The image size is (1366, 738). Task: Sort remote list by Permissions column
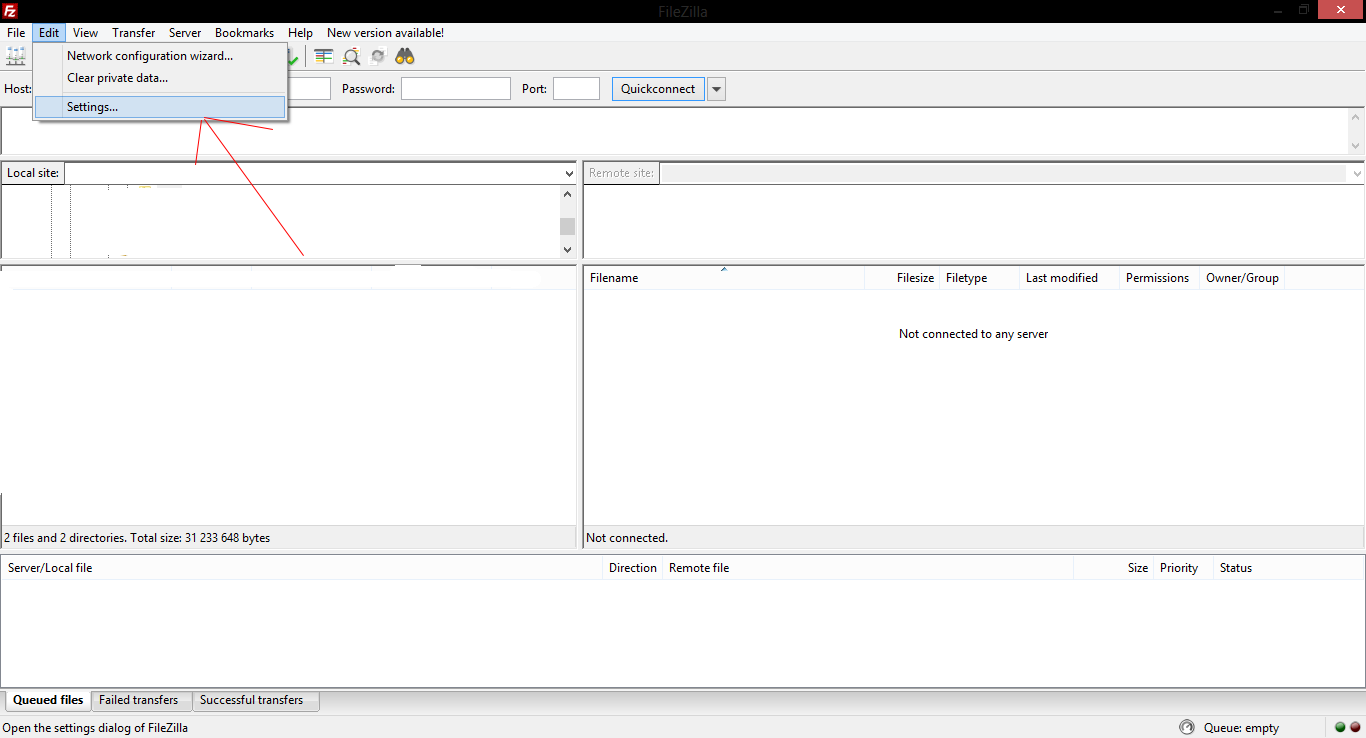point(1159,278)
